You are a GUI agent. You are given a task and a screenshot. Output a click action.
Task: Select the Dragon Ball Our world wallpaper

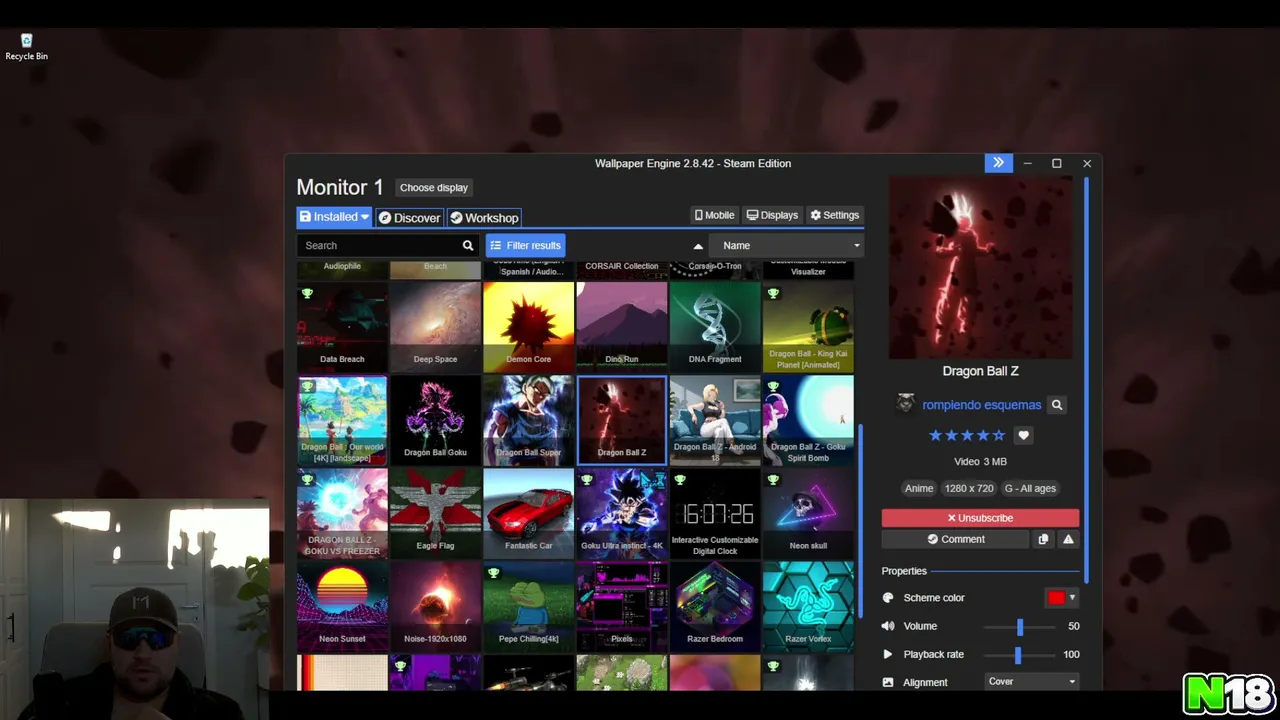(x=342, y=421)
